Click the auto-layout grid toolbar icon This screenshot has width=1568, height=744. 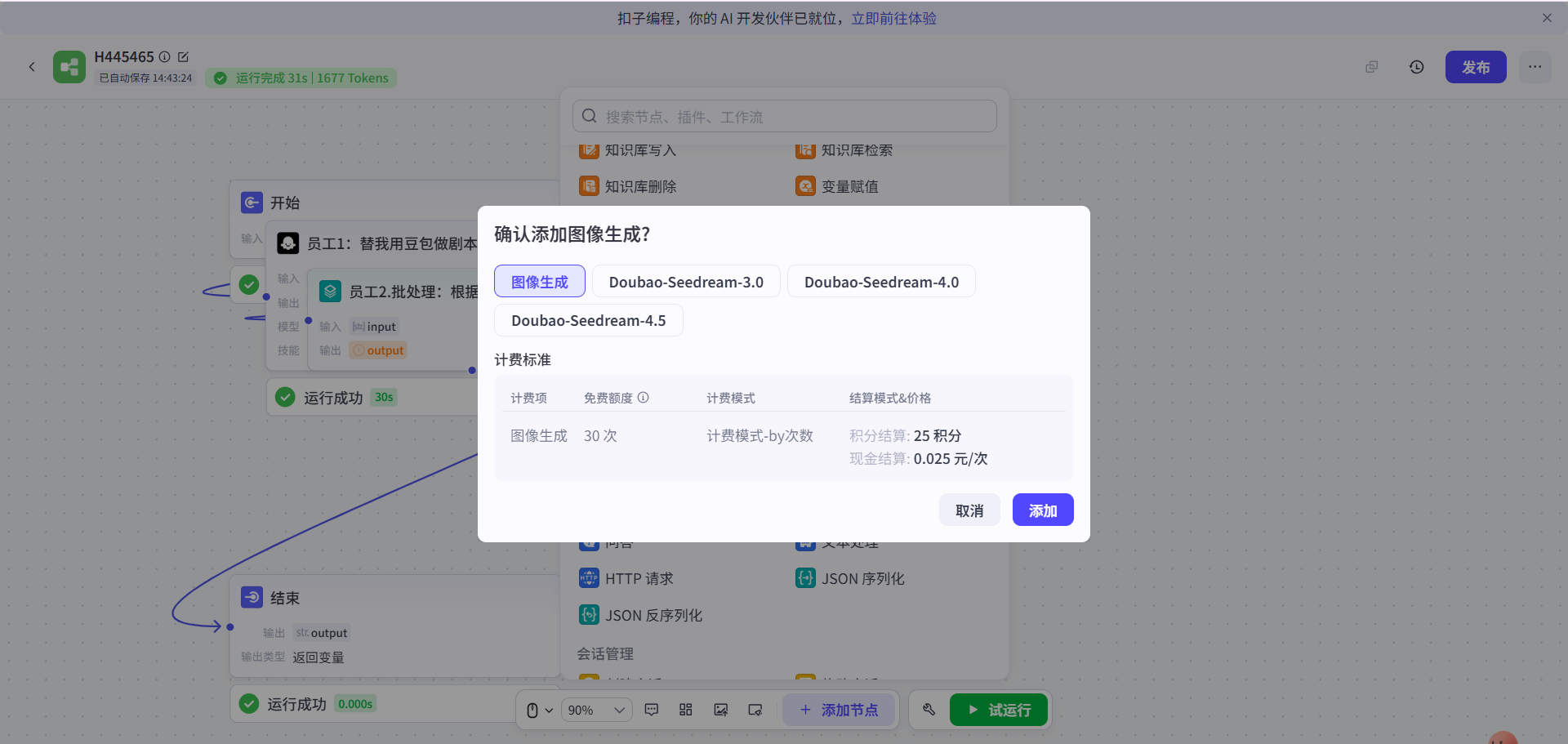[x=686, y=710]
